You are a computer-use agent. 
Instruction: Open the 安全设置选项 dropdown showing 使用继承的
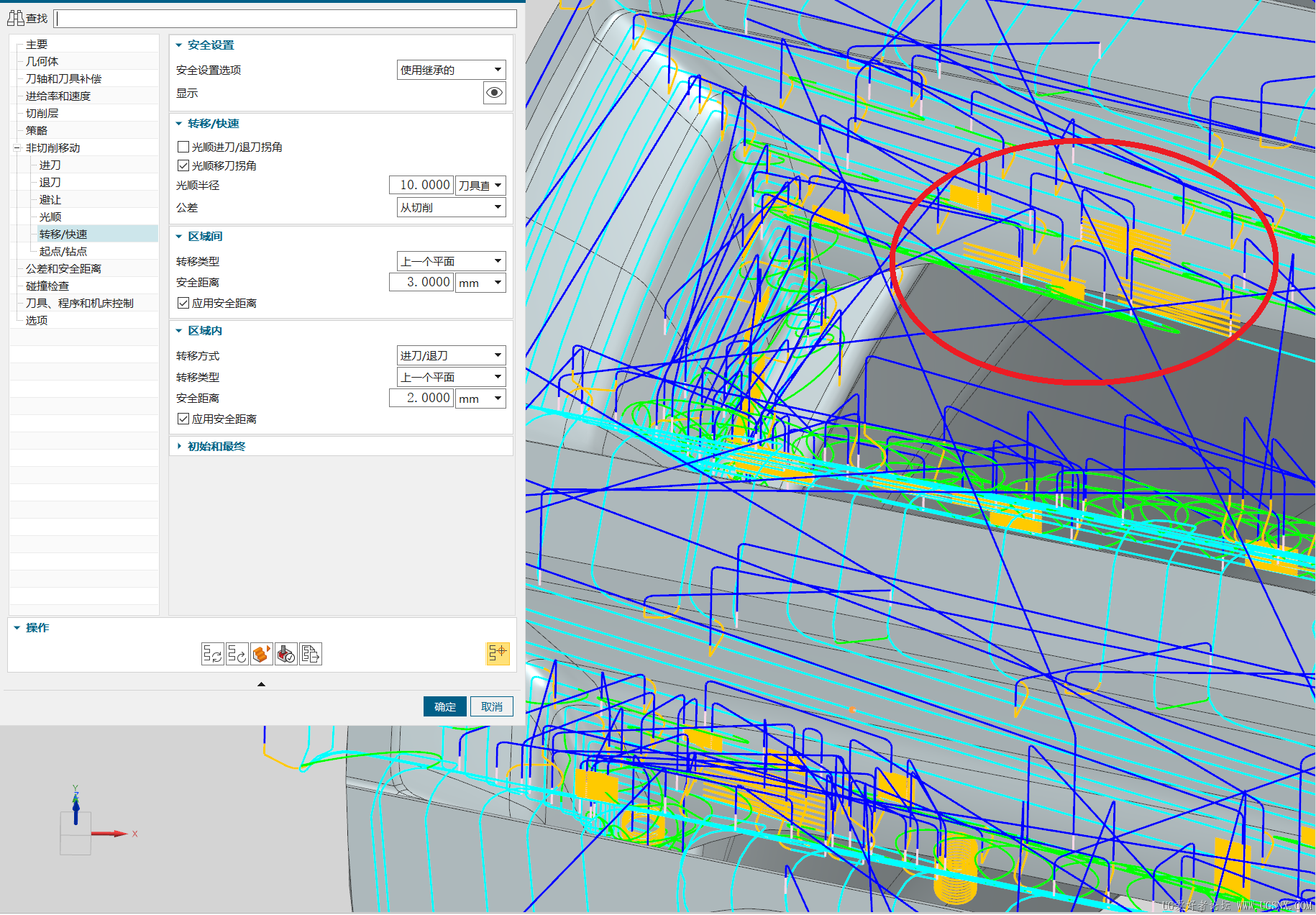coord(452,70)
